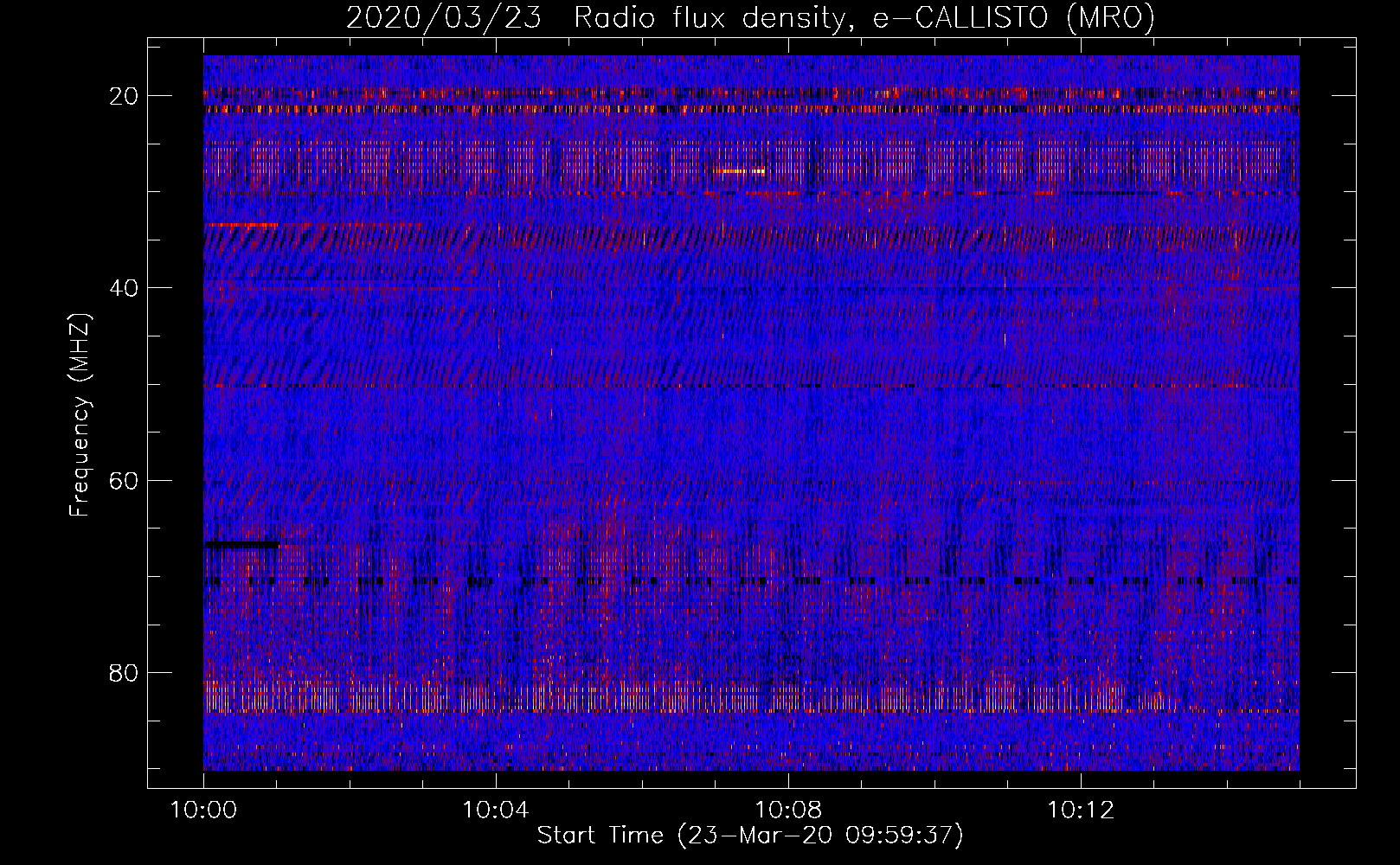This screenshot has height=865, width=1400.
Task: Click the 'Start Time (23-Mar-20 09:59:37)' x-axis label
Action: click(x=750, y=836)
